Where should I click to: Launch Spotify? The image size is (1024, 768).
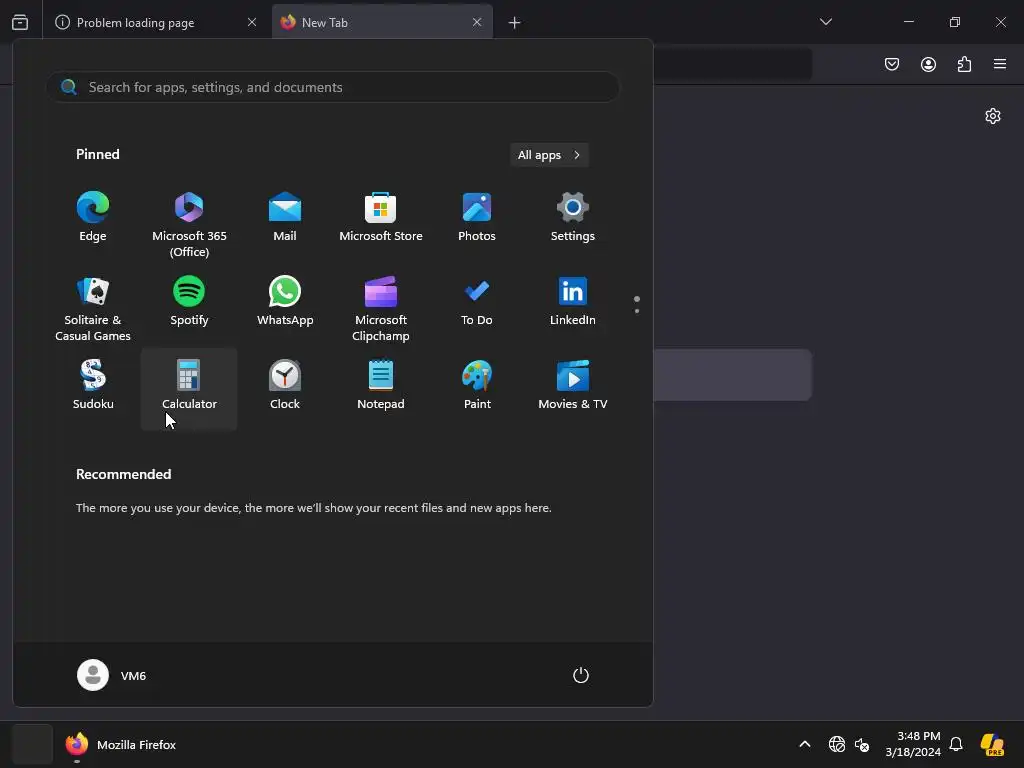point(189,301)
